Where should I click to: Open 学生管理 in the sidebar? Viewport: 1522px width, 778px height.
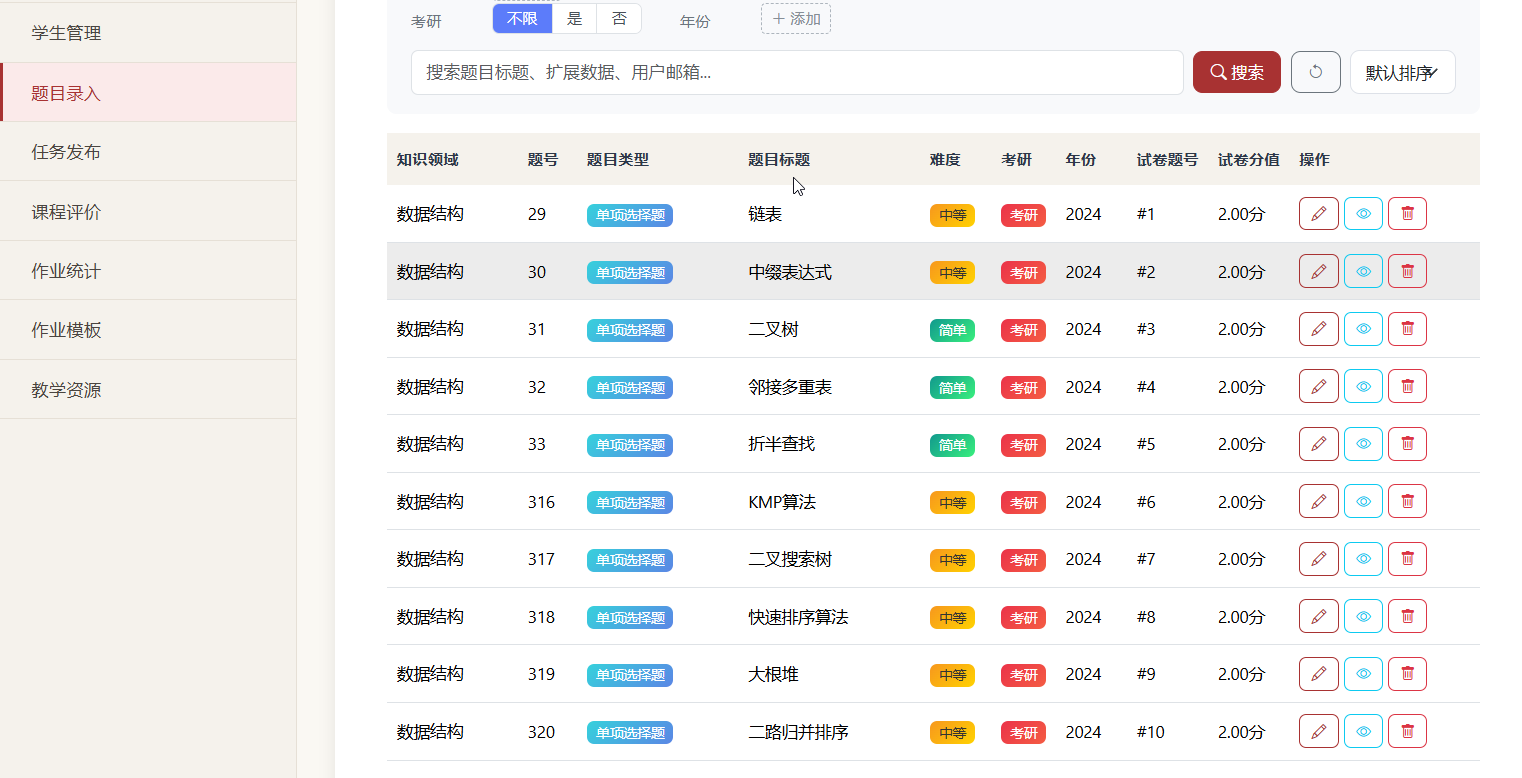click(x=148, y=33)
